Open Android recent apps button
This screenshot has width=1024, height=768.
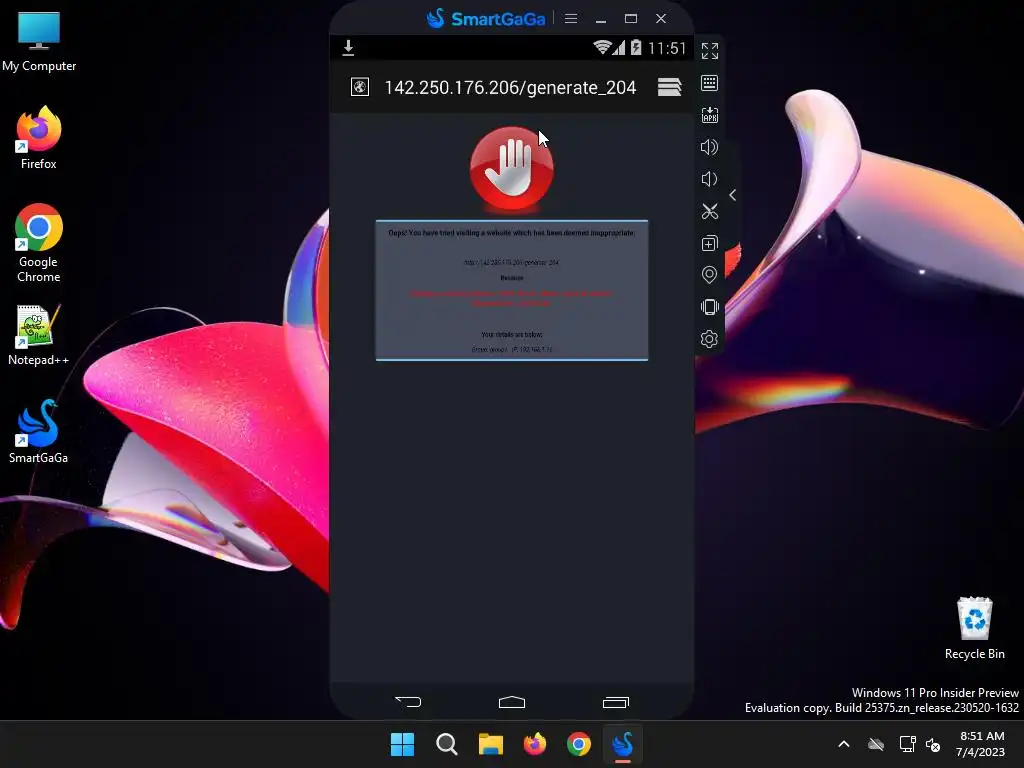pyautogui.click(x=615, y=702)
